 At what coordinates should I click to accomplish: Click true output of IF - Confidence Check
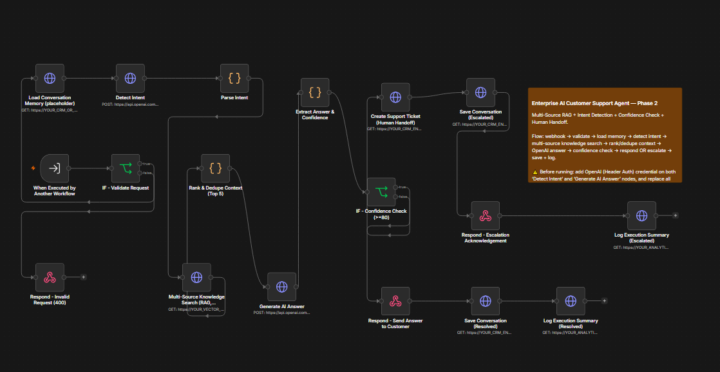(396, 187)
